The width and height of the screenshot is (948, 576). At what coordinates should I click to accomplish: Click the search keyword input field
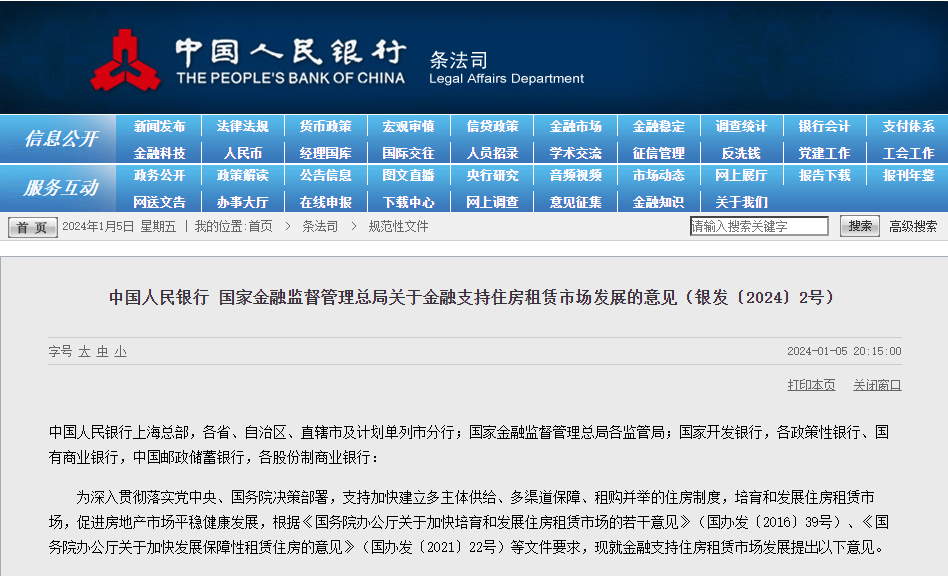[759, 227]
